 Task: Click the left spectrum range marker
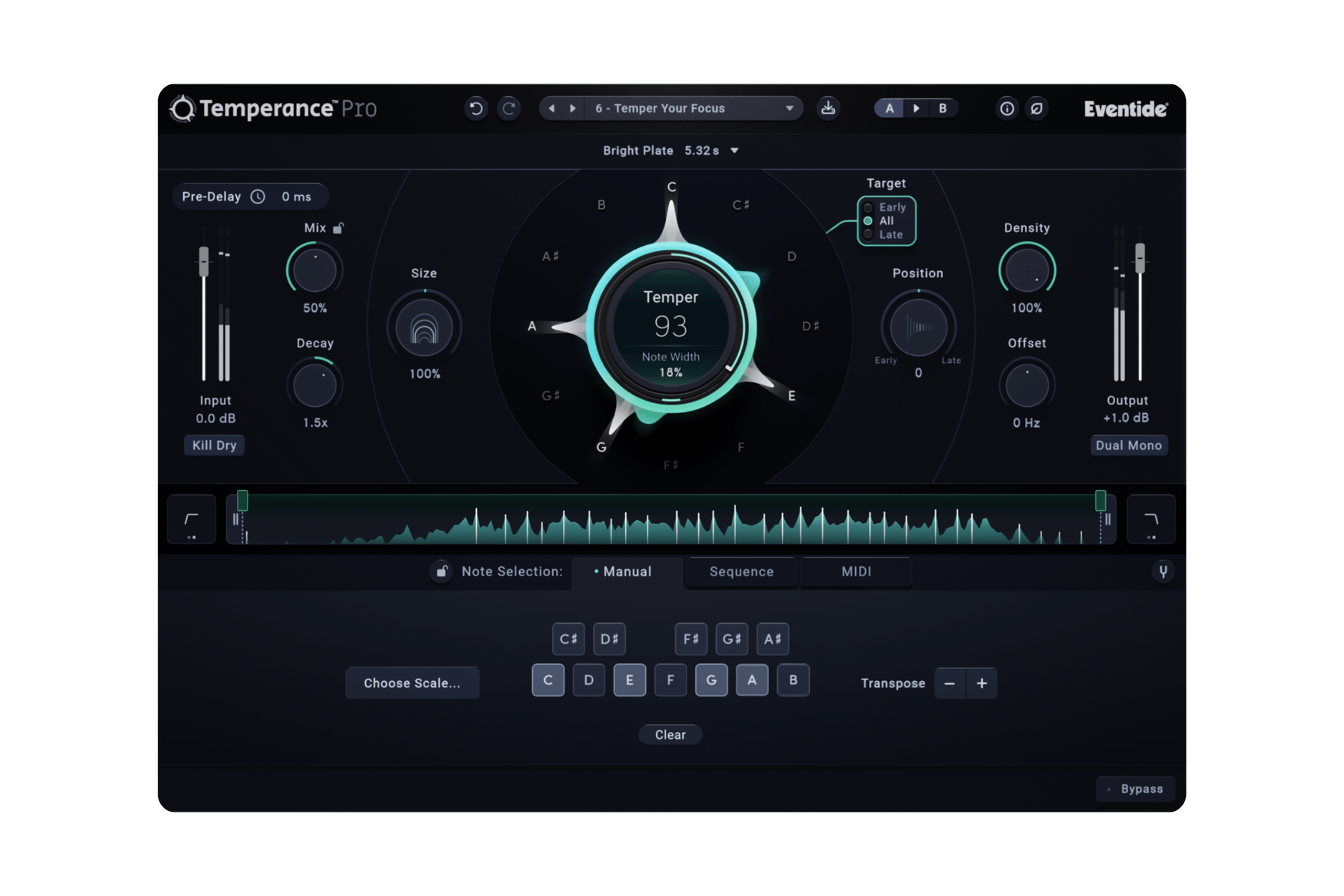tap(242, 500)
